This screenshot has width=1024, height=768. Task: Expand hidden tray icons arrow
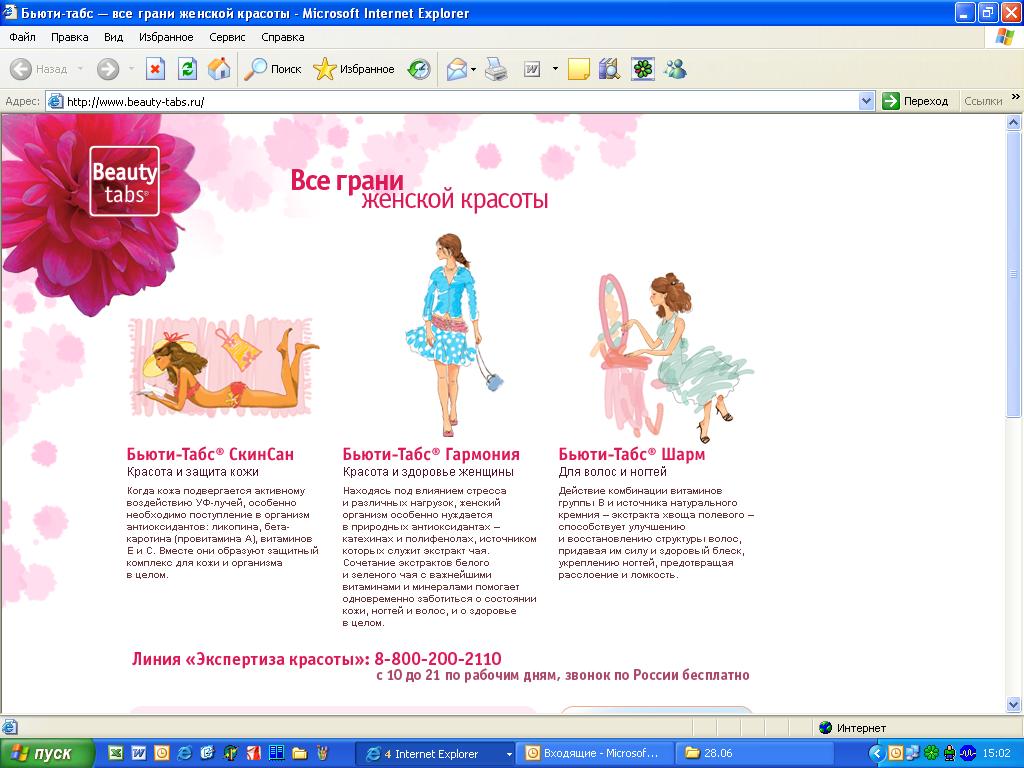tap(877, 754)
